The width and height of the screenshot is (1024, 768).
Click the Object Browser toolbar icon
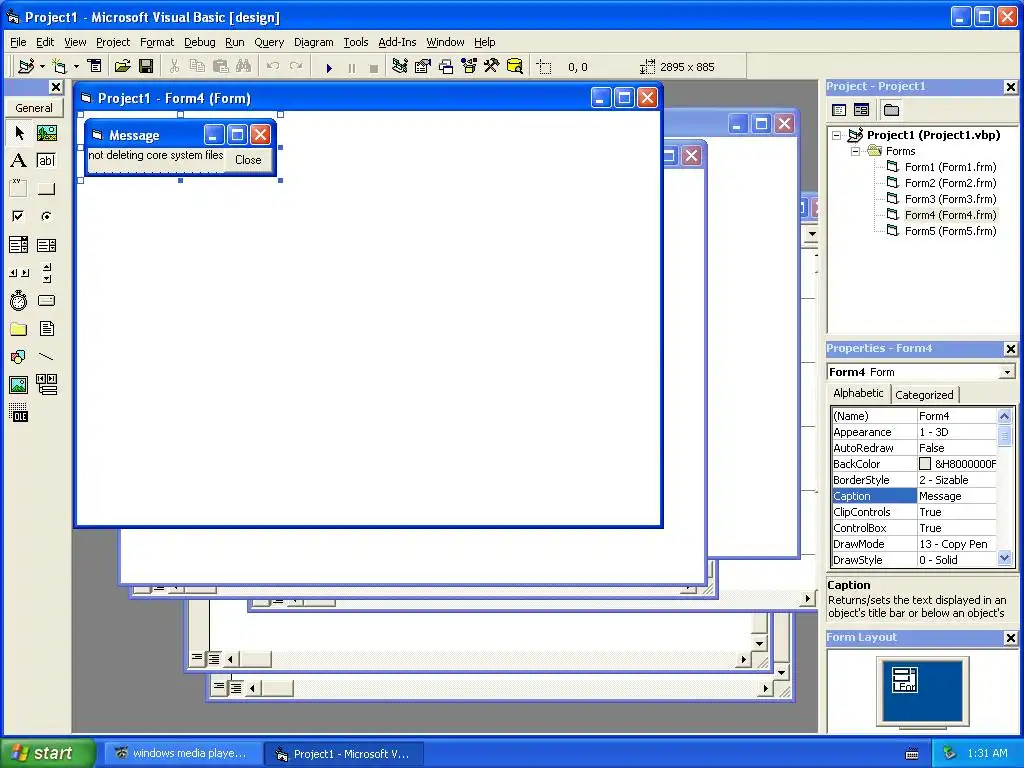coord(469,66)
